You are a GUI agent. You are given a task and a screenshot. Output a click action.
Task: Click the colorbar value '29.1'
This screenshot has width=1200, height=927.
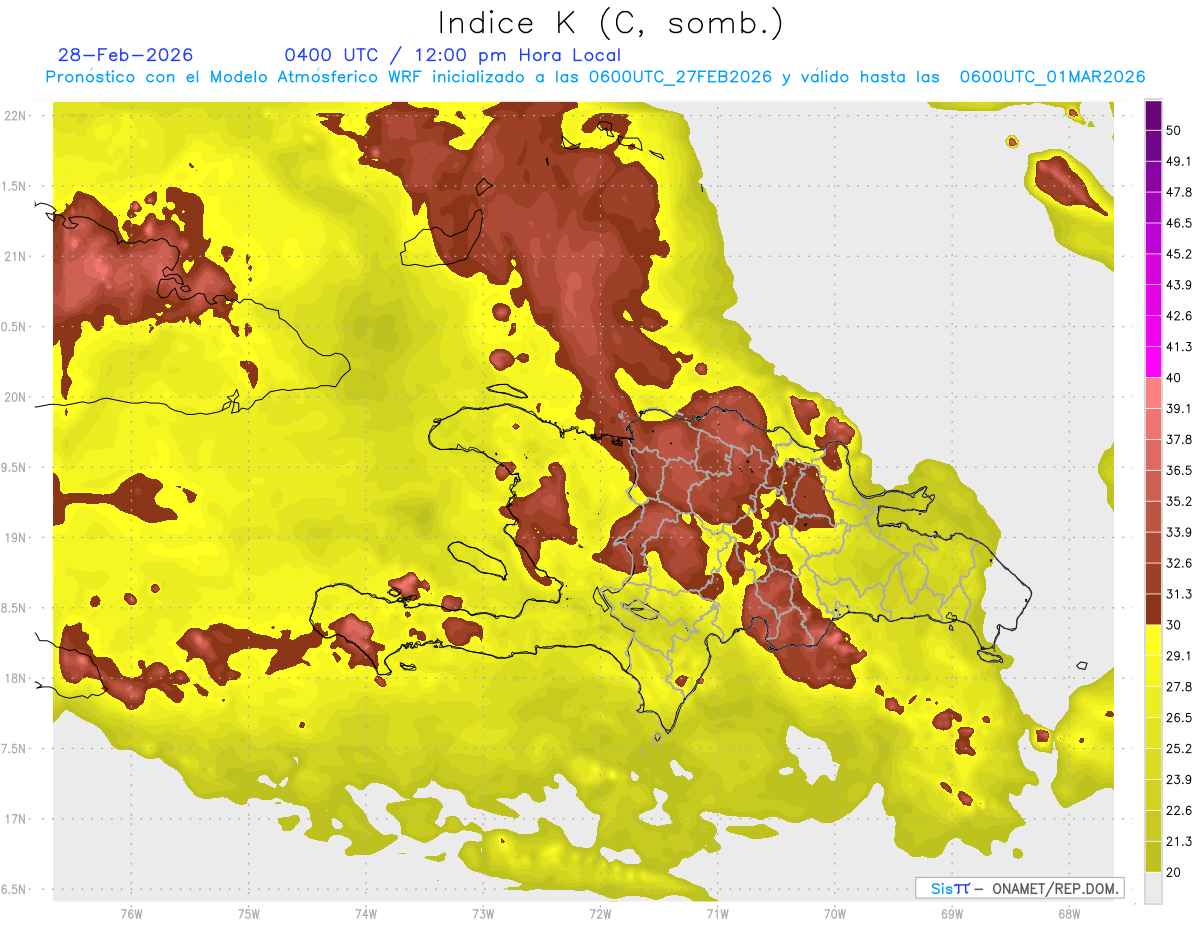tap(1179, 656)
